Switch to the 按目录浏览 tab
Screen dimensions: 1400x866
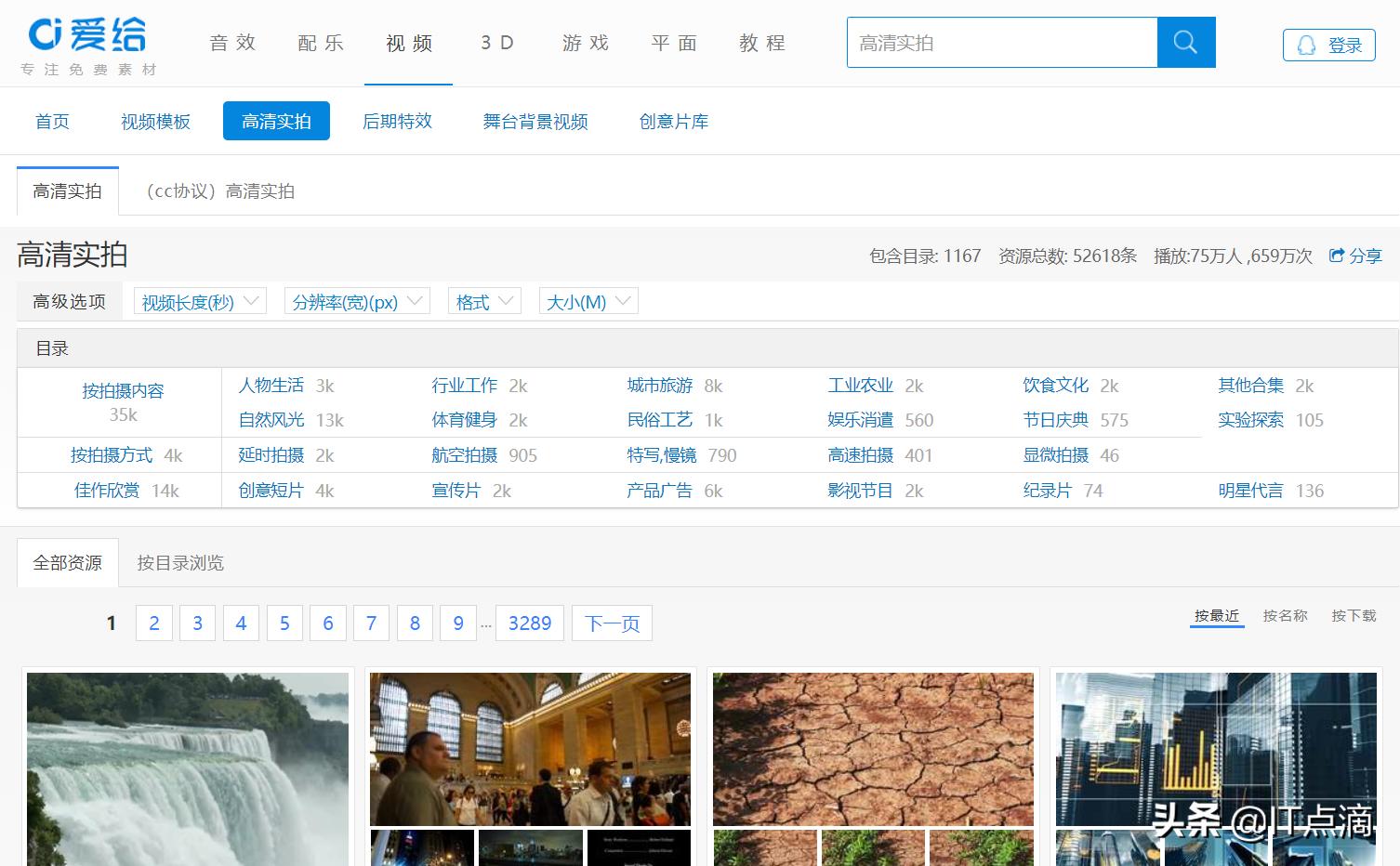point(178,562)
